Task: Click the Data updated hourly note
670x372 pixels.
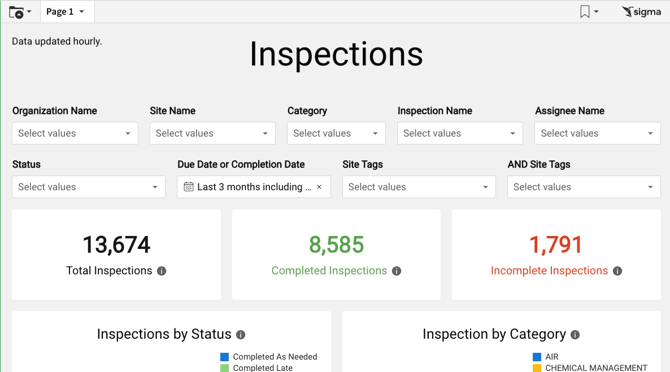Action: pyautogui.click(x=57, y=41)
